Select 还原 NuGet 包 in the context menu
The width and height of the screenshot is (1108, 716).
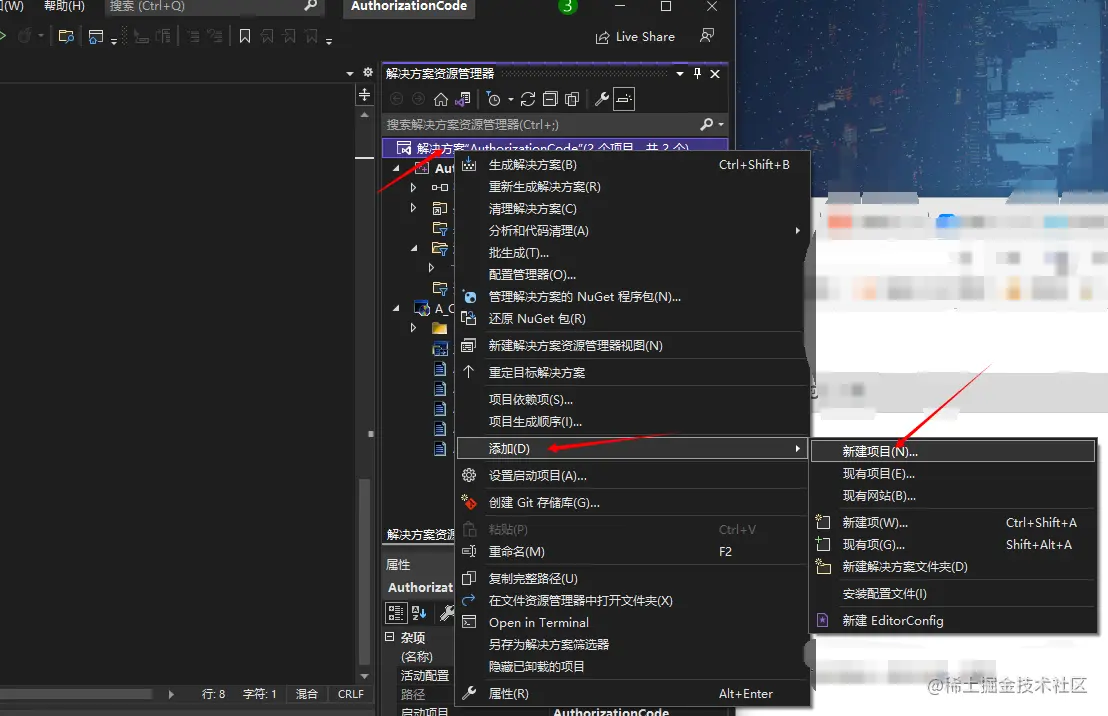(x=540, y=318)
